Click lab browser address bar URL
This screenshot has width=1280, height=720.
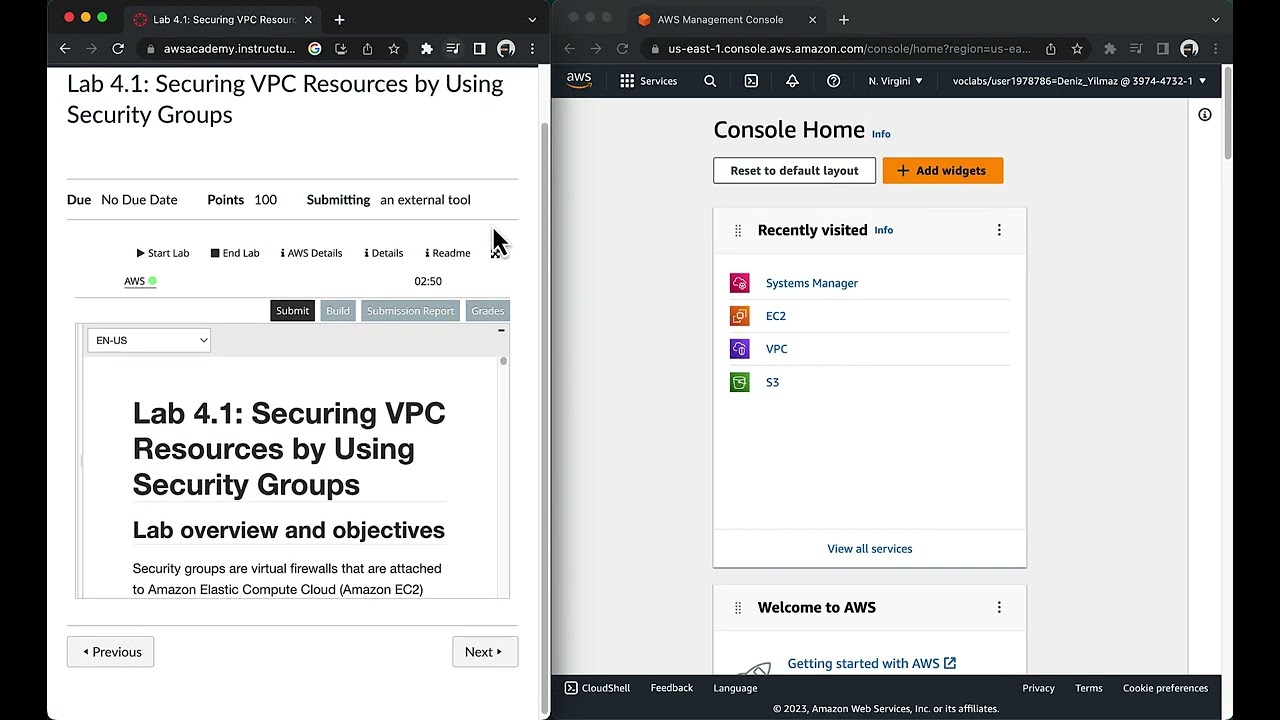click(x=229, y=48)
